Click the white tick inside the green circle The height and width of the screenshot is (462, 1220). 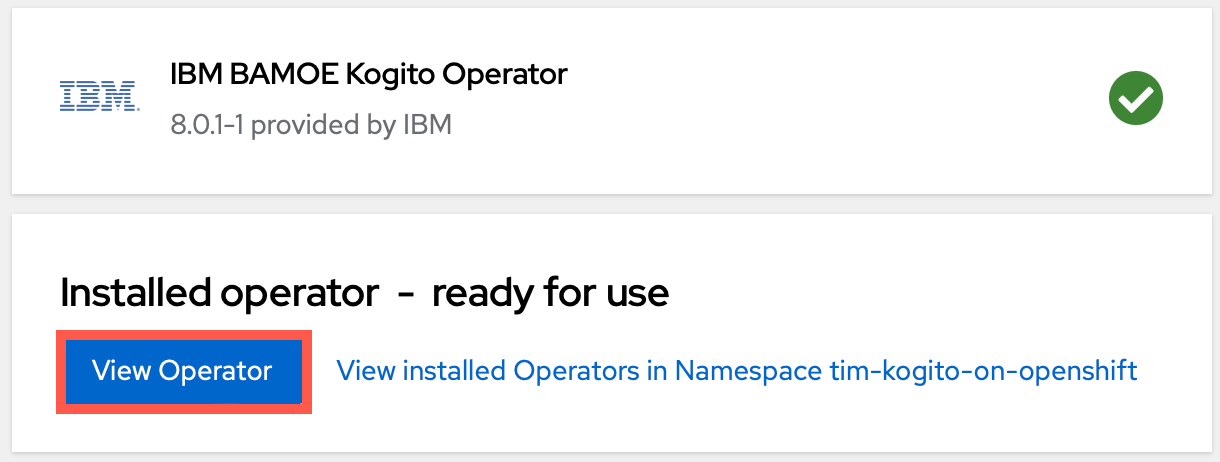(1137, 99)
